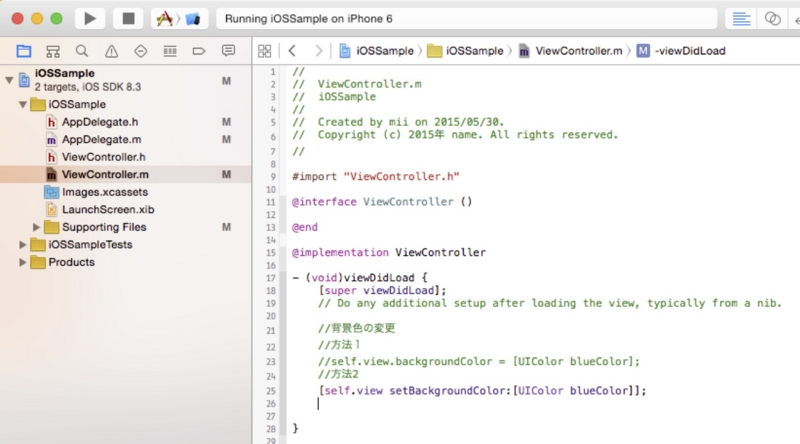Open the Issue navigator warning icon
This screenshot has width=800, height=444.
[111, 51]
